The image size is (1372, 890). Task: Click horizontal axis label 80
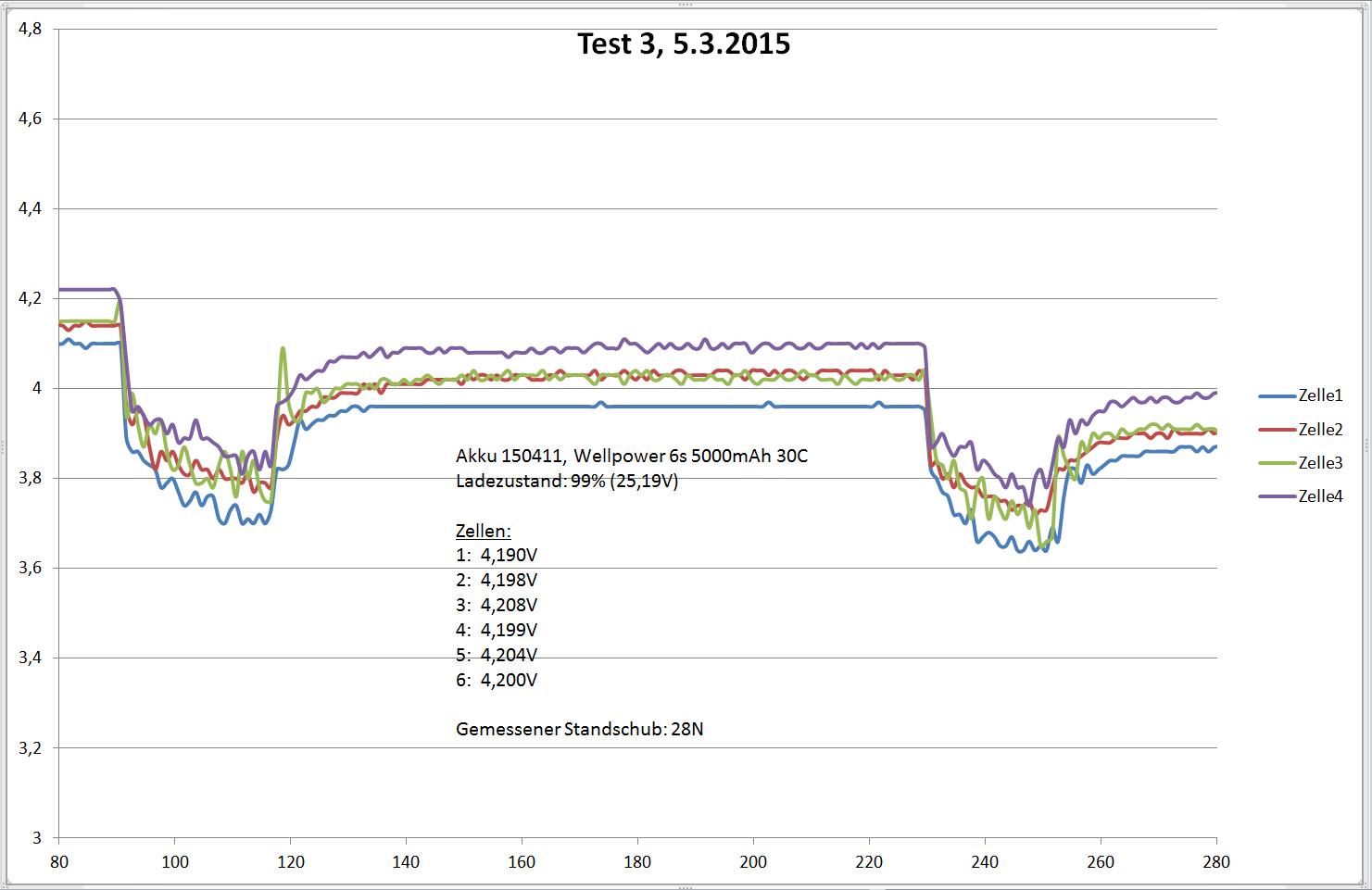(59, 862)
